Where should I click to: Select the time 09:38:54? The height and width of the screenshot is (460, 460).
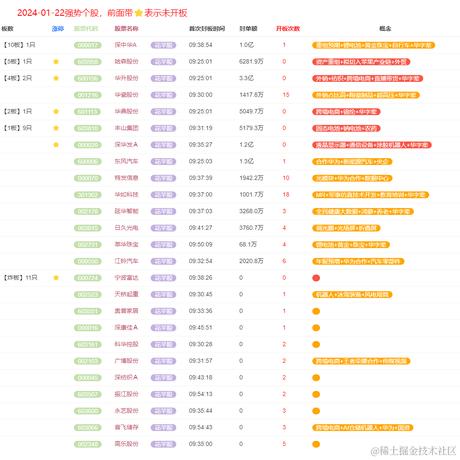[201, 45]
